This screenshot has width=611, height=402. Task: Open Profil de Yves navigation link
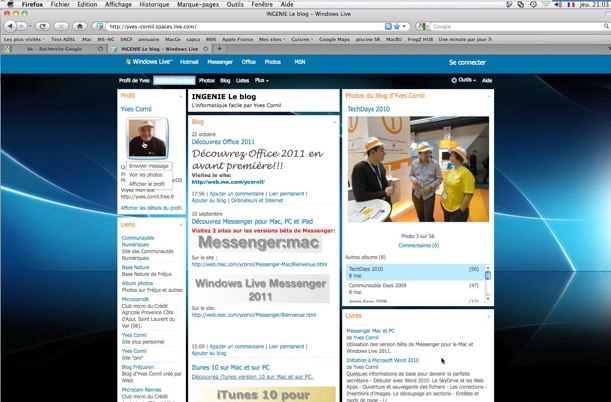pyautogui.click(x=134, y=80)
